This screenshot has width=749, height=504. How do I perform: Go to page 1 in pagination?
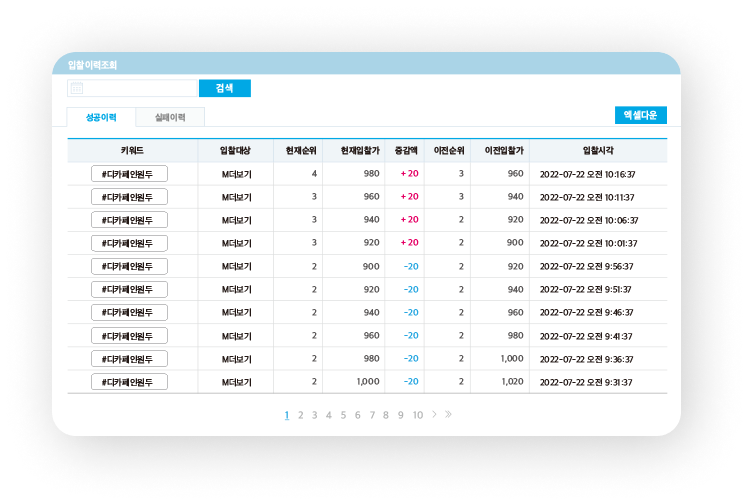[x=287, y=415]
